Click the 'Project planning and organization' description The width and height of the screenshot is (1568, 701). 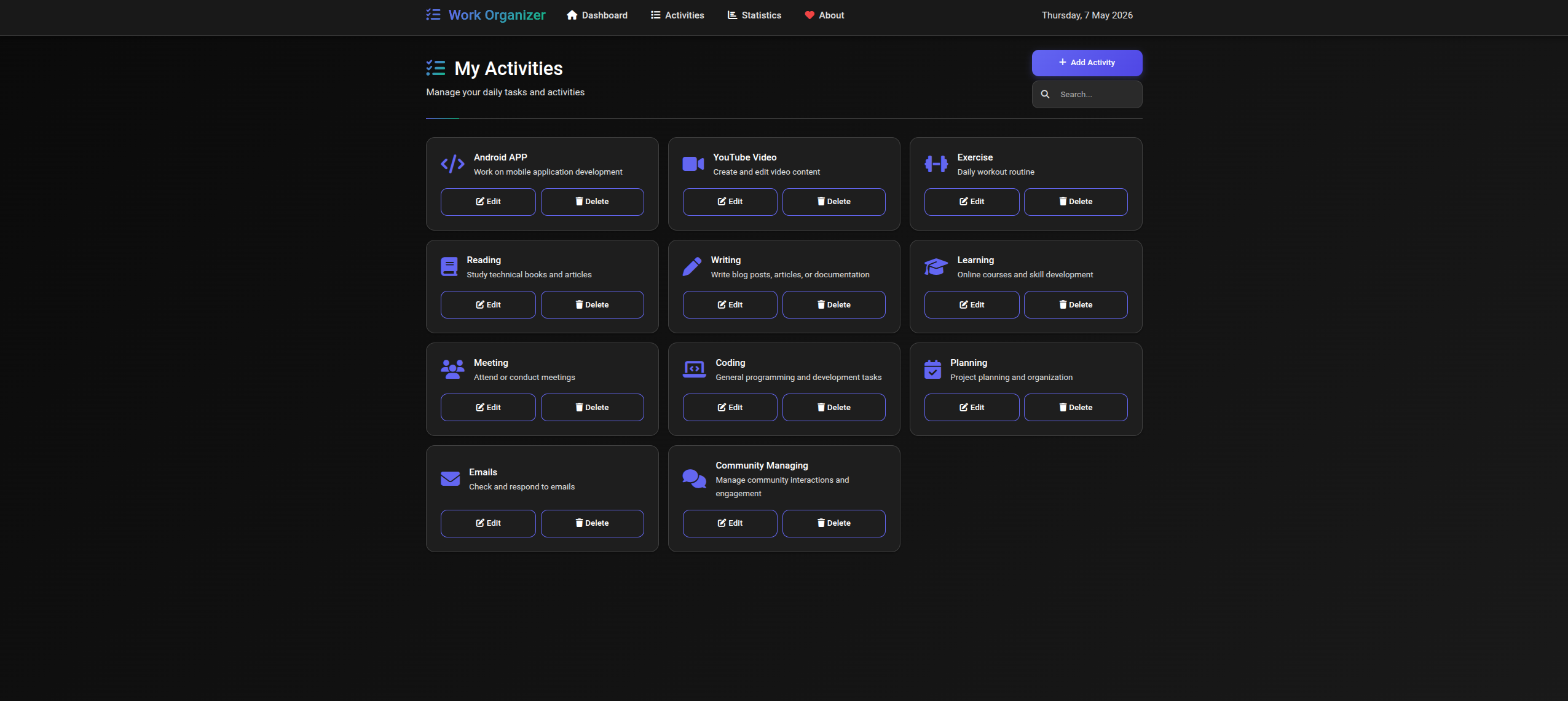(x=1011, y=378)
